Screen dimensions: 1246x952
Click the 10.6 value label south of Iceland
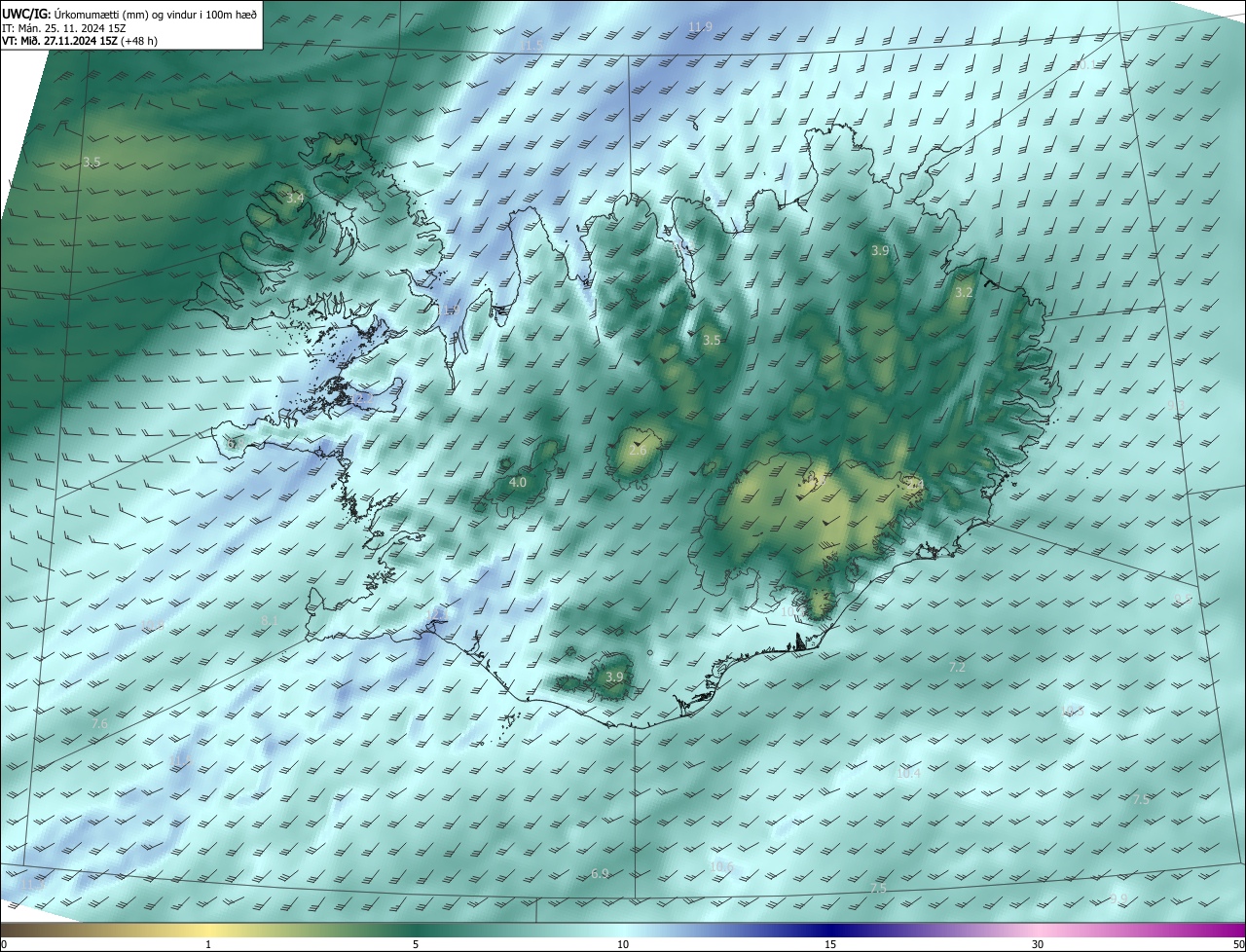(x=721, y=866)
